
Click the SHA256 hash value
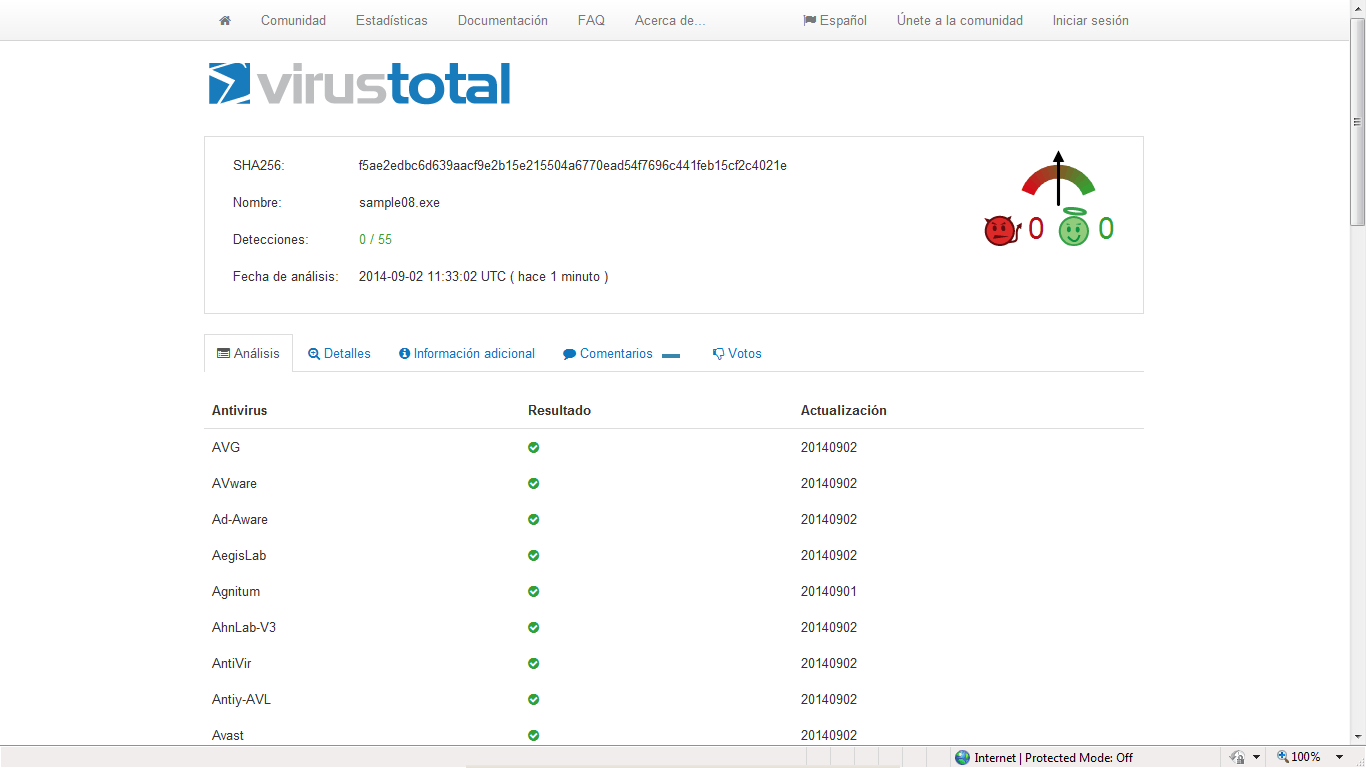click(x=573, y=165)
